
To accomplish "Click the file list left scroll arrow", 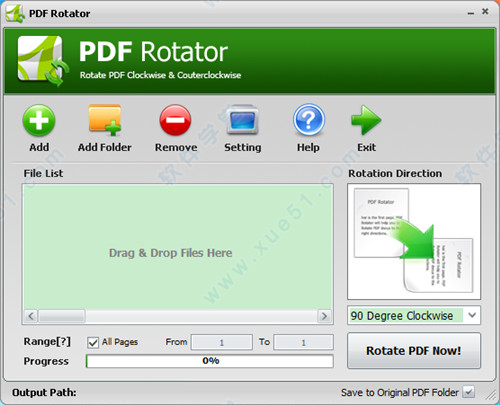I will pyautogui.click(x=31, y=316).
